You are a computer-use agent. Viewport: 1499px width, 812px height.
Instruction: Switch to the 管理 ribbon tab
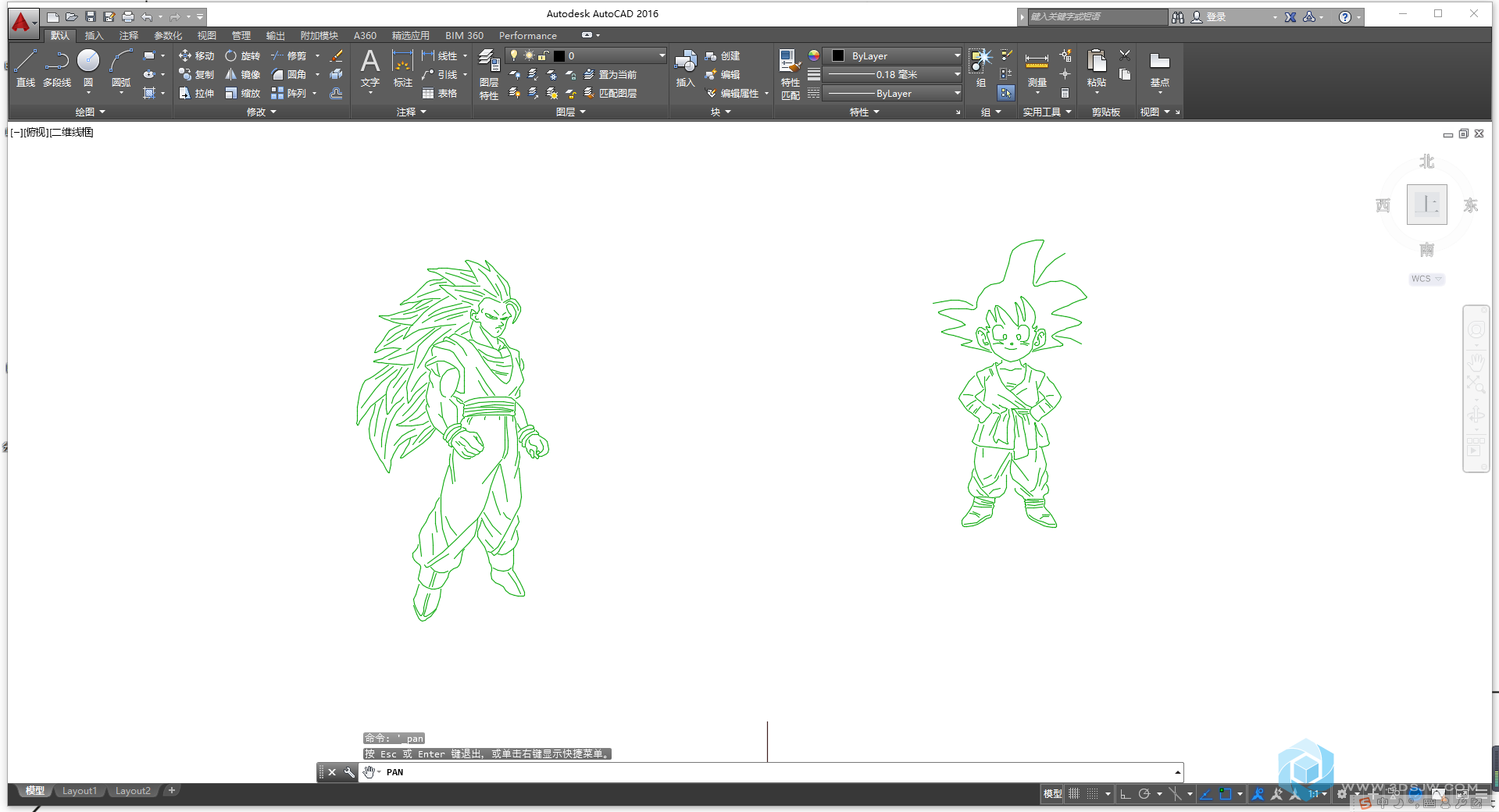coord(241,35)
